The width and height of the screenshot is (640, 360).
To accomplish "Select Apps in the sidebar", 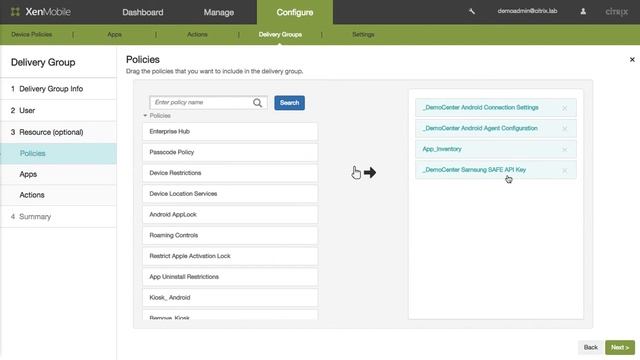I will pos(58,174).
